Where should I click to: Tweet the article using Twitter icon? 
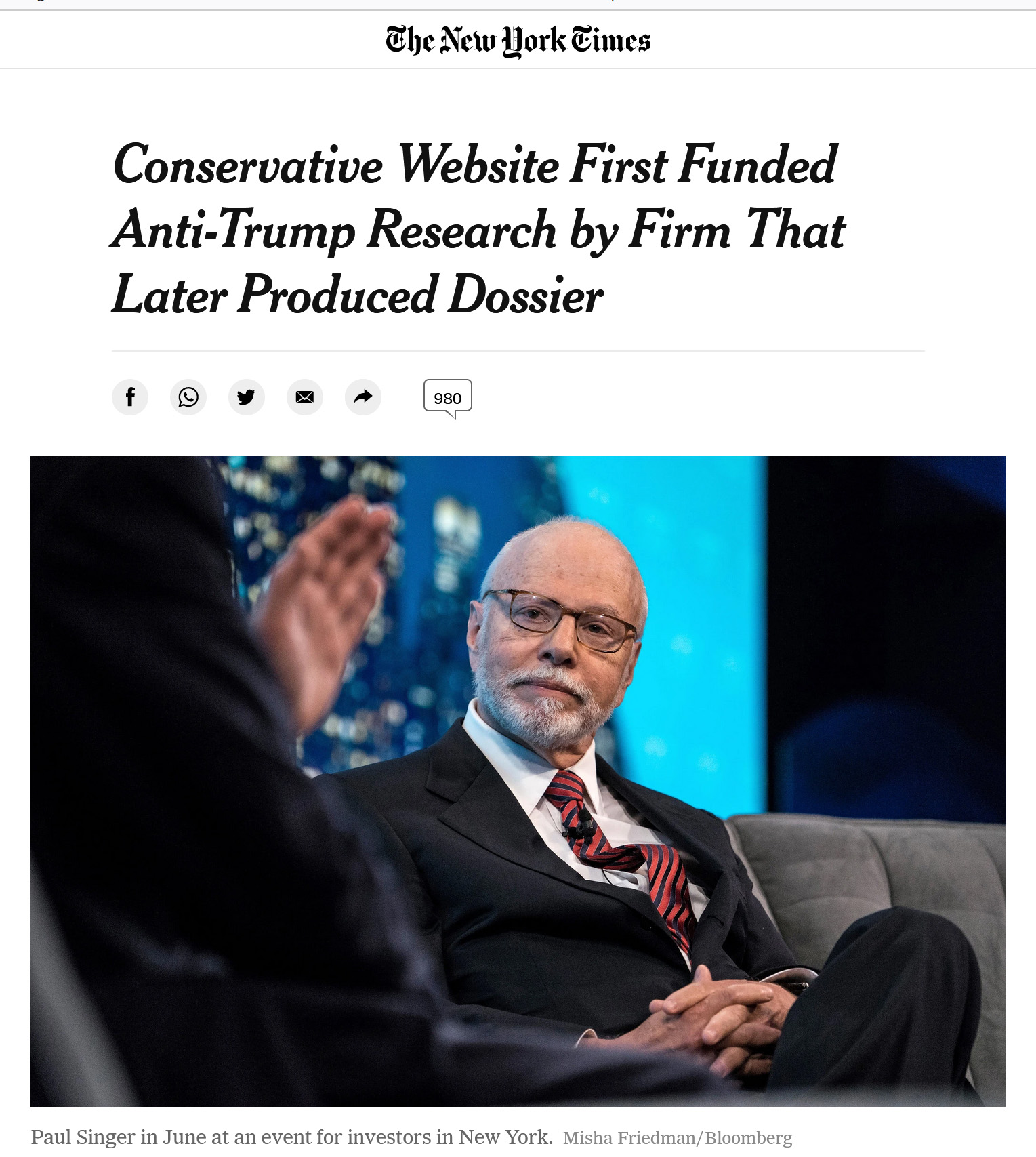[247, 397]
